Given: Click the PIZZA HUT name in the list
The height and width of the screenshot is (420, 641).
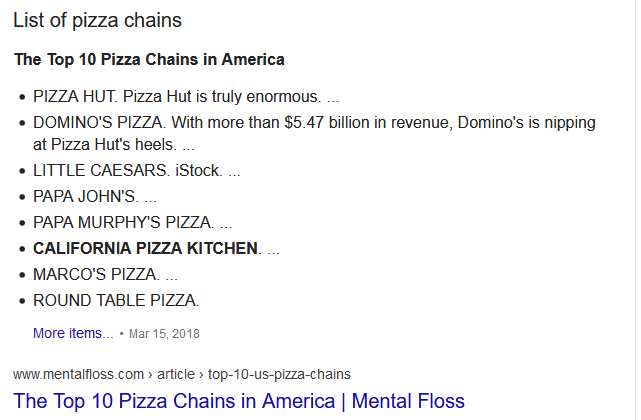Looking at the screenshot, I should pyautogui.click(x=75, y=97).
